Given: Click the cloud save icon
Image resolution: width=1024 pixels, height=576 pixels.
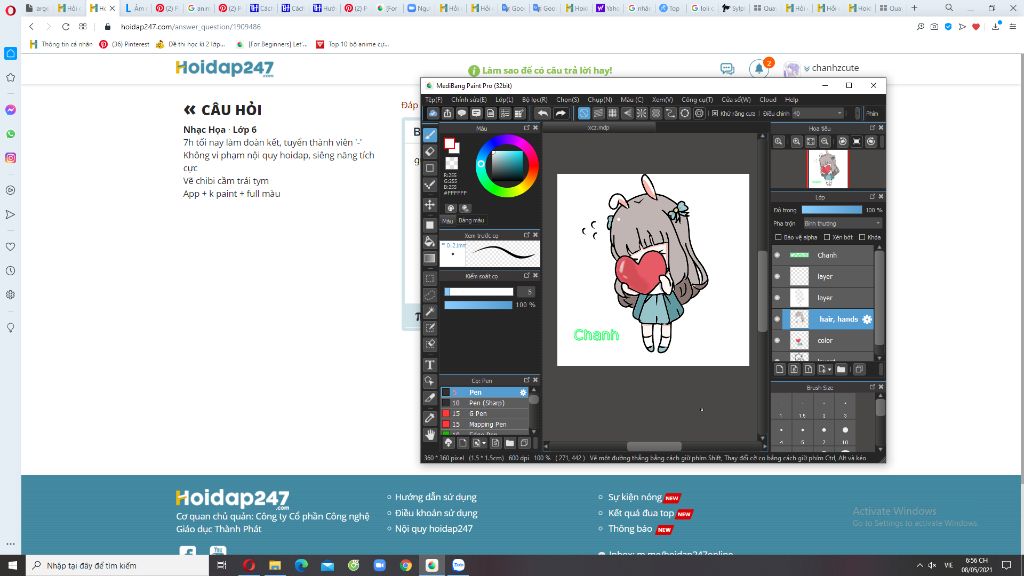Looking at the screenshot, I should [x=433, y=113].
